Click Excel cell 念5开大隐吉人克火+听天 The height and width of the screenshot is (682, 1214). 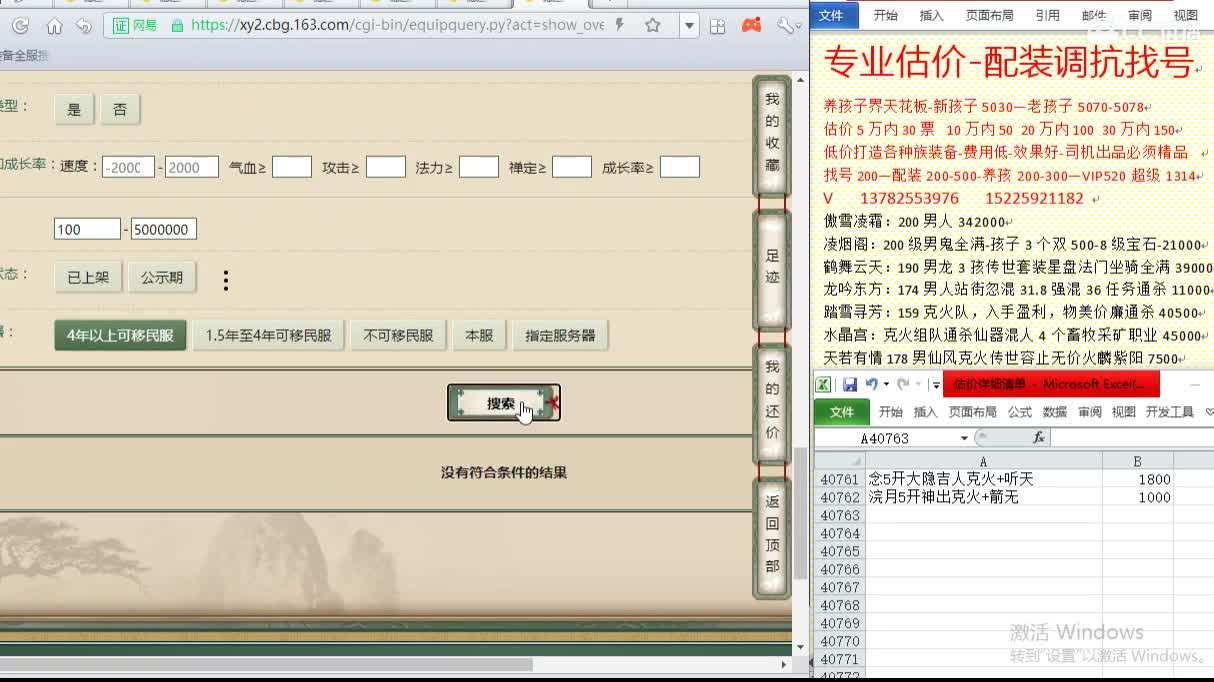pos(983,479)
